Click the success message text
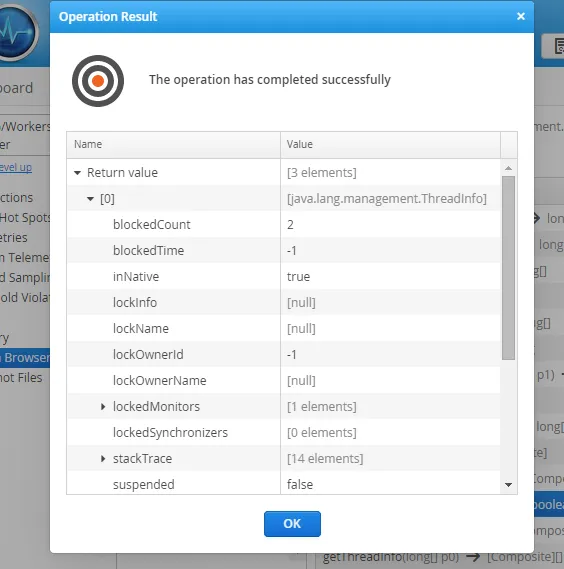This screenshot has height=569, width=564. pyautogui.click(x=270, y=80)
